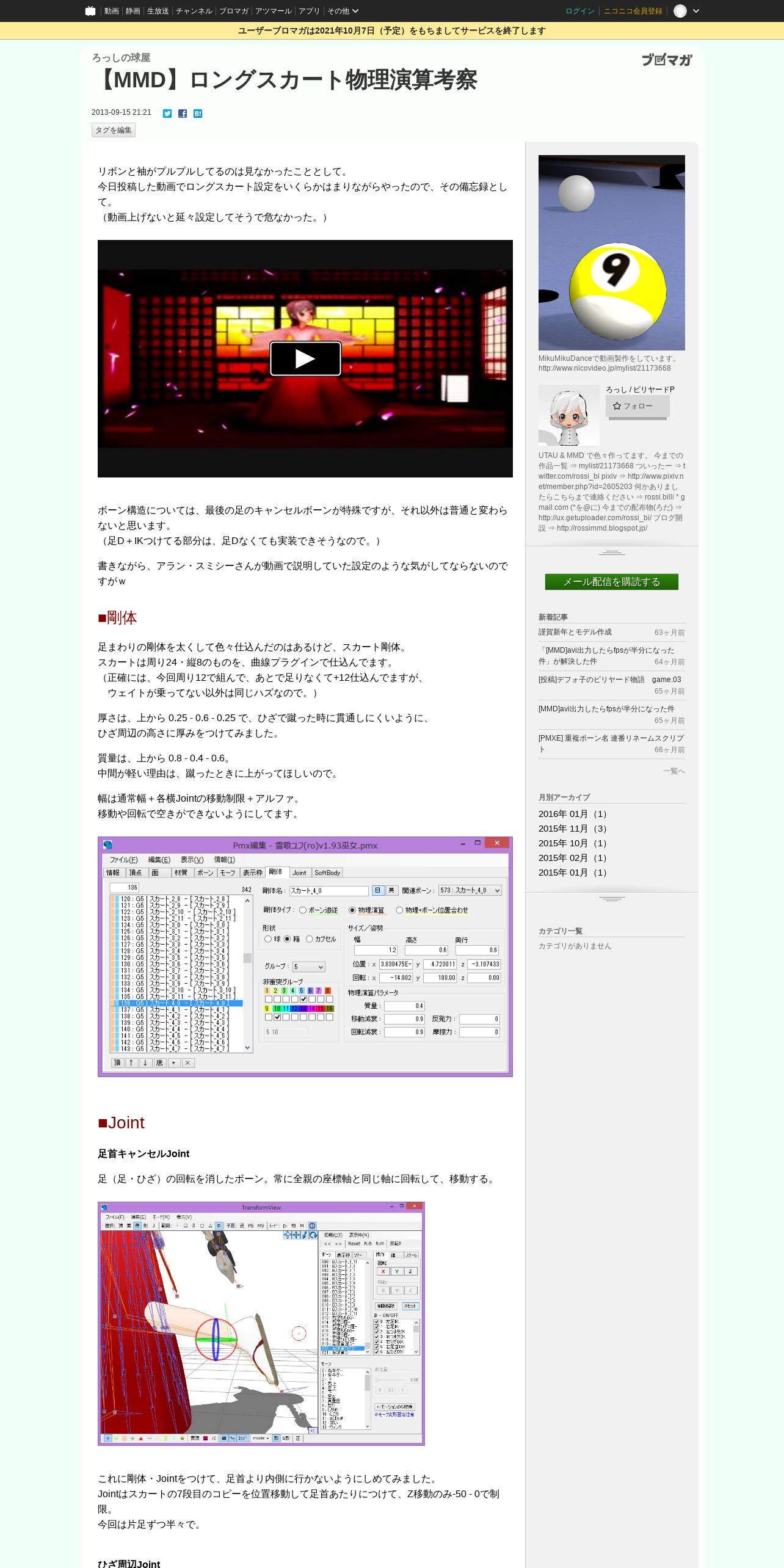Expand the account menu chevron
Viewport: 784px width, 1568px height.
point(696,11)
